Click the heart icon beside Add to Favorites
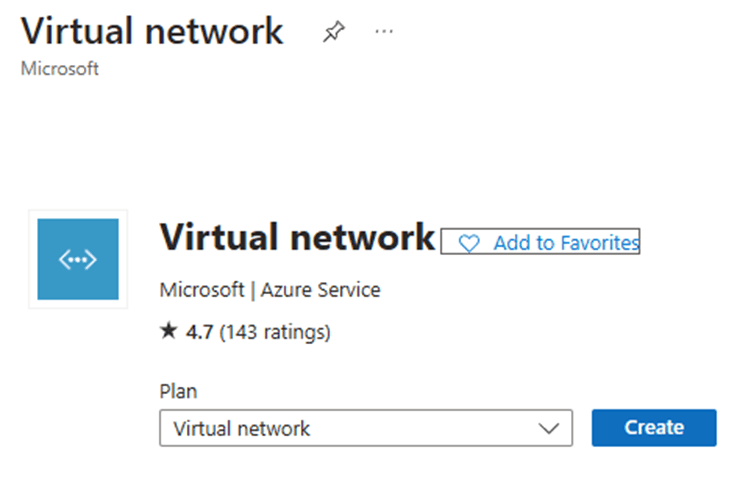 (x=469, y=243)
